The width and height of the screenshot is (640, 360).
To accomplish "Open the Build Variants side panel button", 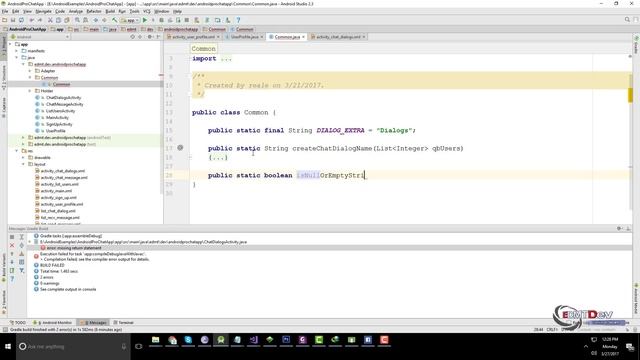I will pyautogui.click(x=4, y=268).
